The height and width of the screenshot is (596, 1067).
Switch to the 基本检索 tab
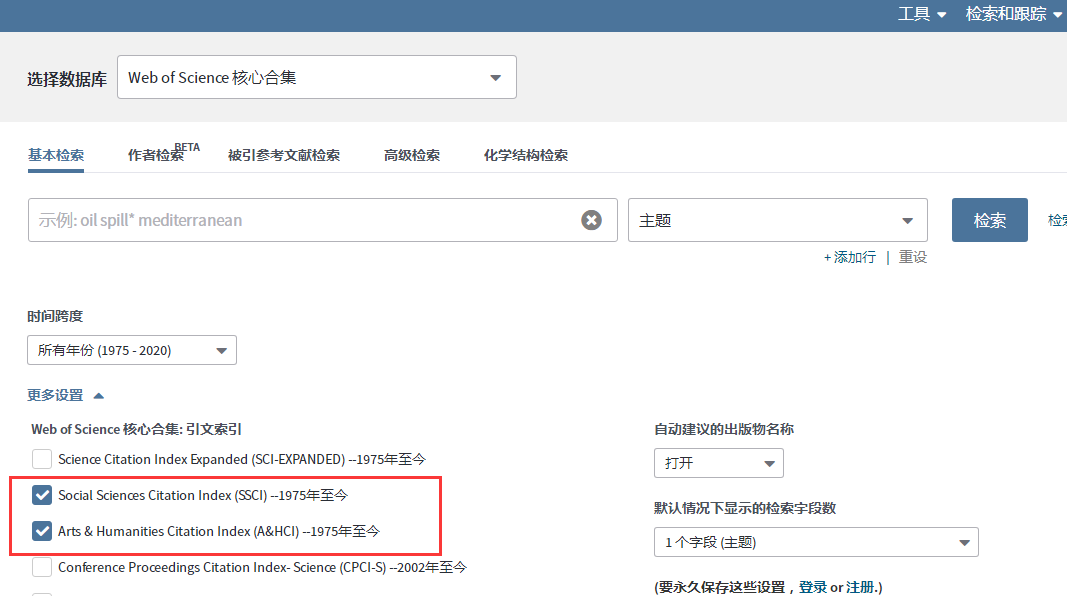tap(56, 155)
